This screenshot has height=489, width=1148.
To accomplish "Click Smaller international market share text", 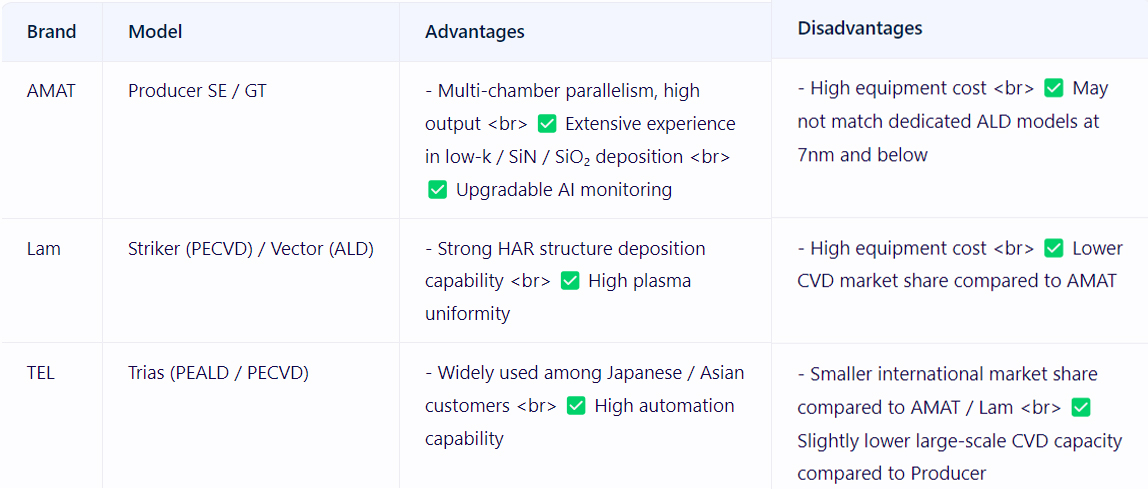I will (x=947, y=391).
